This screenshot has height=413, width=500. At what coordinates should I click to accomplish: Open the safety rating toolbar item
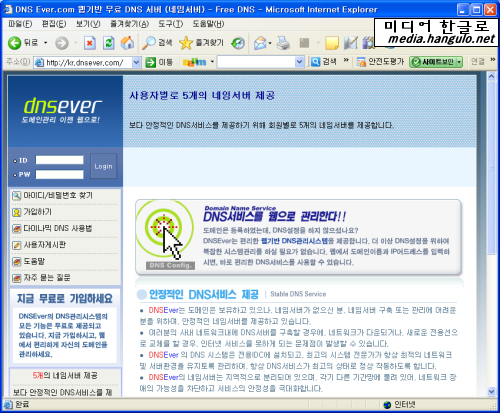click(x=380, y=62)
